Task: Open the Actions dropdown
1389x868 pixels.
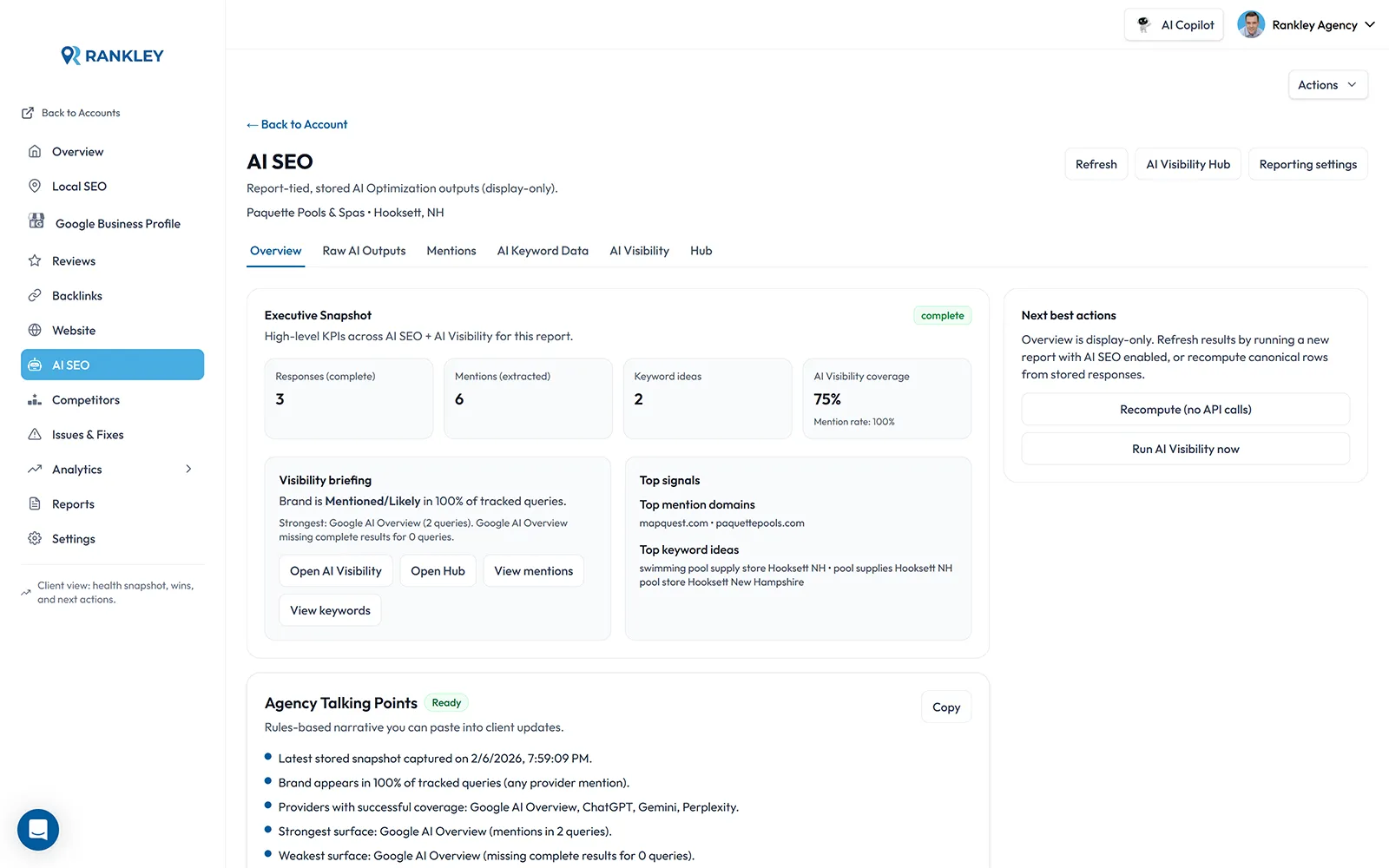Action: (x=1327, y=84)
